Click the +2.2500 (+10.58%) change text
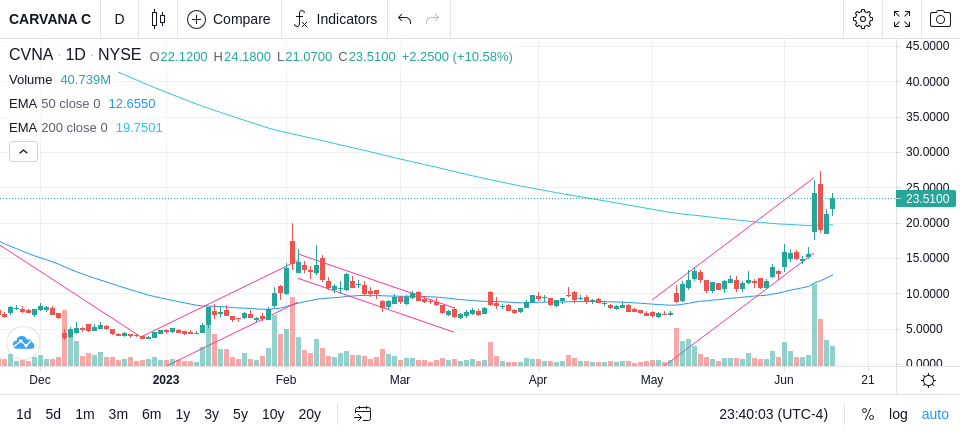 click(457, 57)
